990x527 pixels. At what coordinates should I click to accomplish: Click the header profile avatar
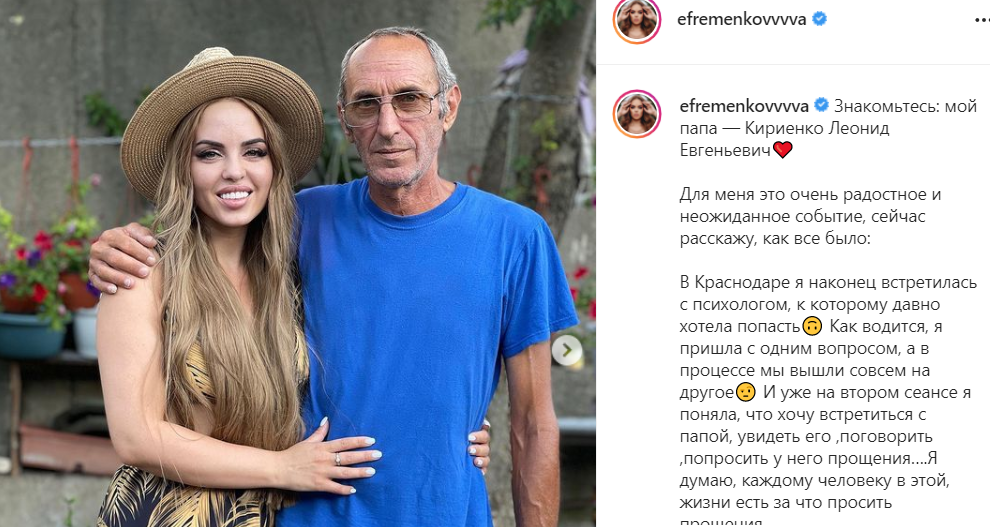tap(636, 20)
